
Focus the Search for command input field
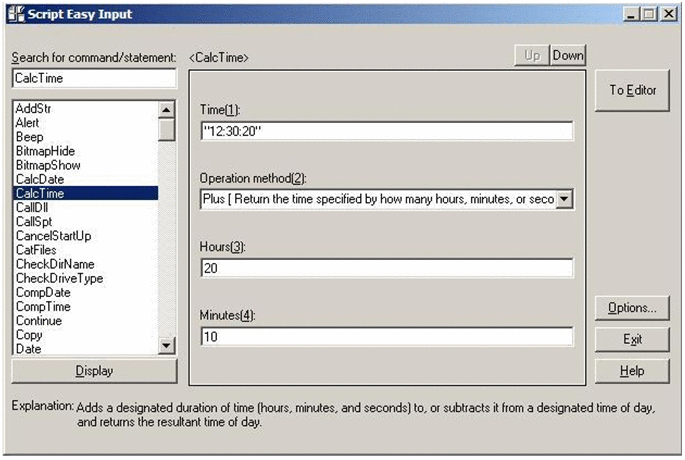94,79
